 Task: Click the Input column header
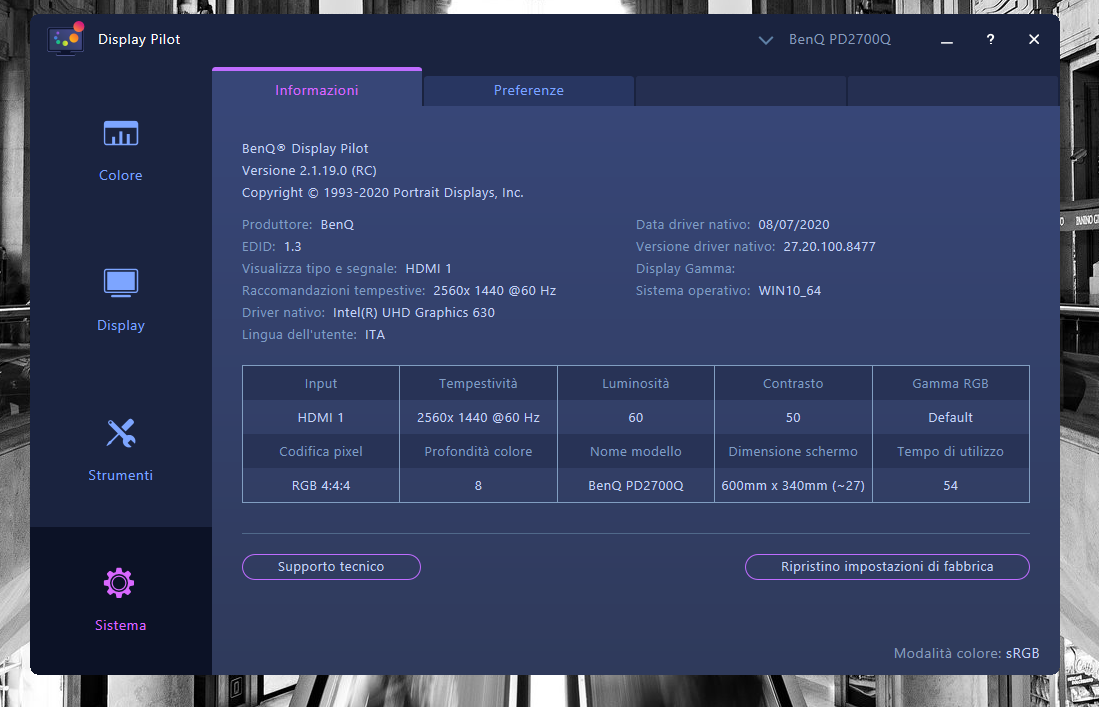pos(321,383)
